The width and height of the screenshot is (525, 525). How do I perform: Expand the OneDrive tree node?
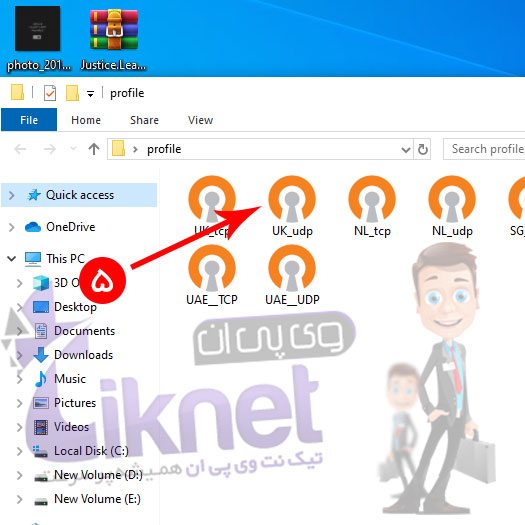[11, 227]
